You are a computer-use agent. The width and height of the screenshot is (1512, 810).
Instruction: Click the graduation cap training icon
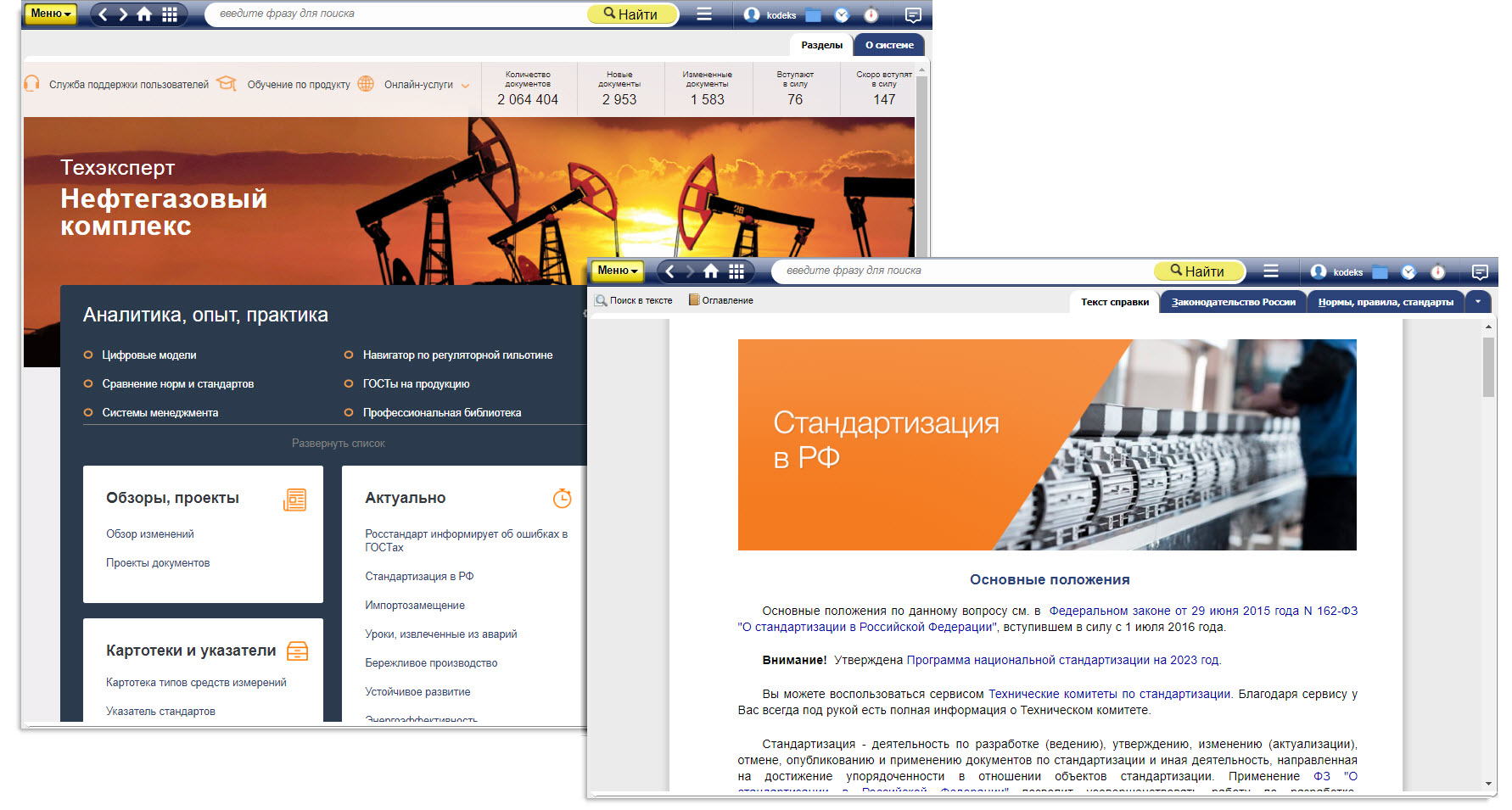coord(227,84)
